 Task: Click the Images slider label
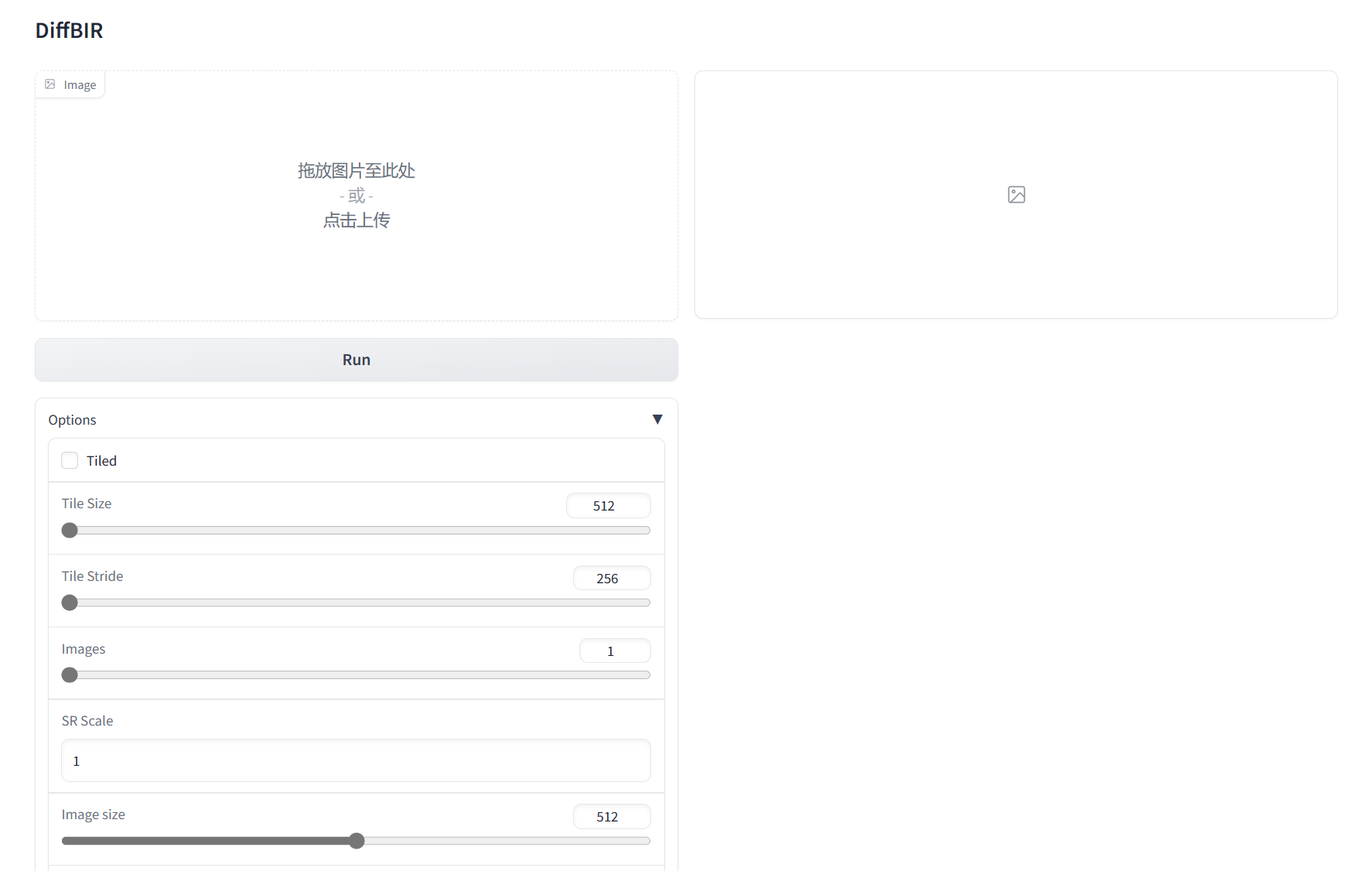84,649
